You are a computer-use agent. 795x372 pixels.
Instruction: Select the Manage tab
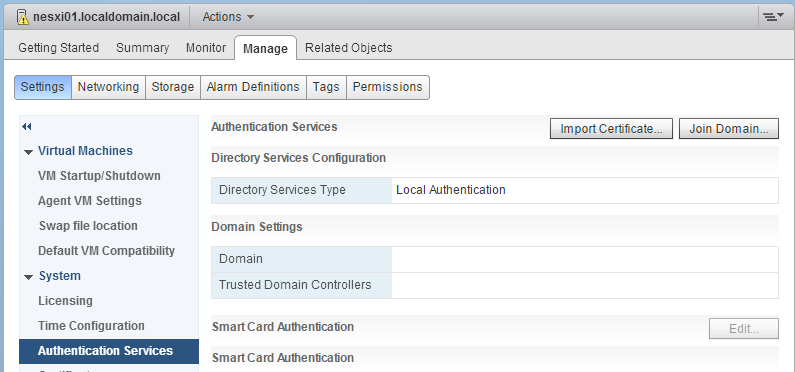265,48
